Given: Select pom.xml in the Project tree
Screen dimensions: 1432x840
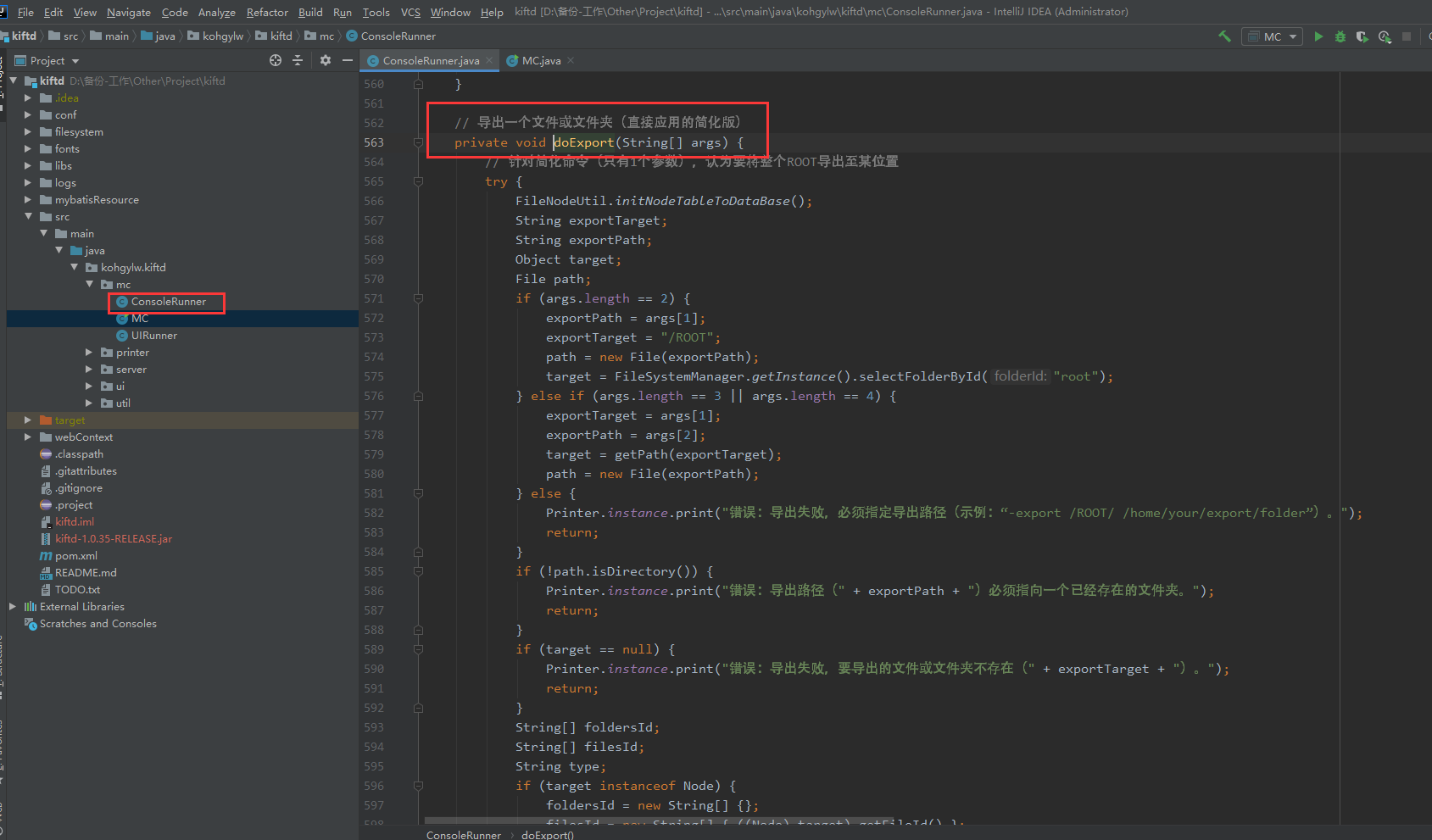Looking at the screenshot, I should point(76,556).
